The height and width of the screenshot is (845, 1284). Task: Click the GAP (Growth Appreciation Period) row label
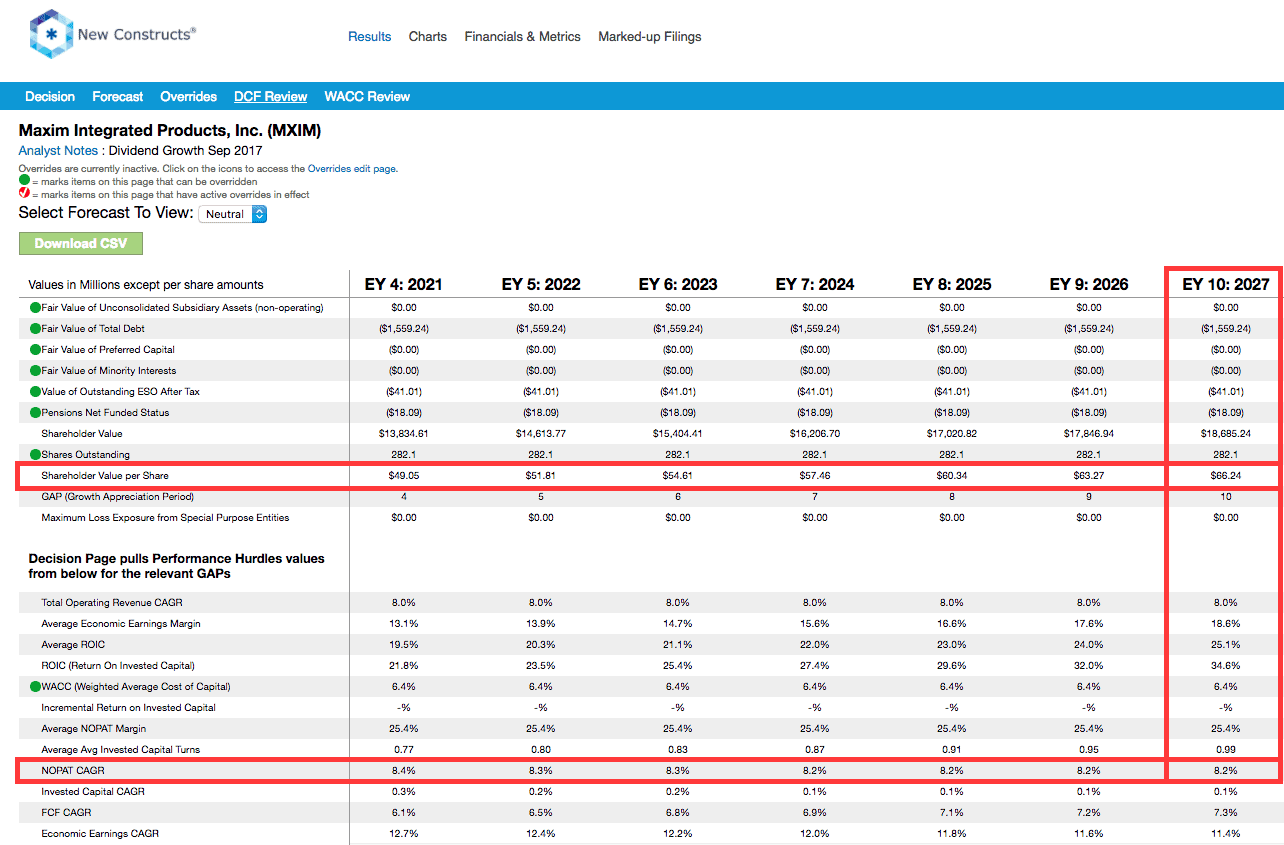tap(117, 496)
